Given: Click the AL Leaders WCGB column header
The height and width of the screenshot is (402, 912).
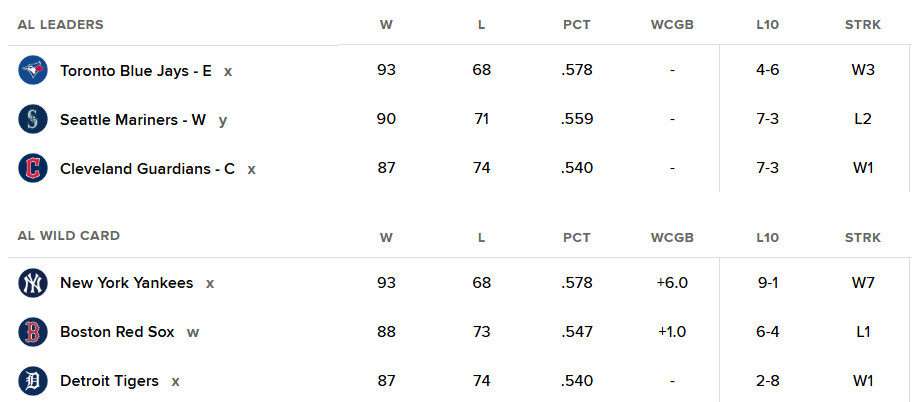Looking at the screenshot, I should pyautogui.click(x=672, y=25).
